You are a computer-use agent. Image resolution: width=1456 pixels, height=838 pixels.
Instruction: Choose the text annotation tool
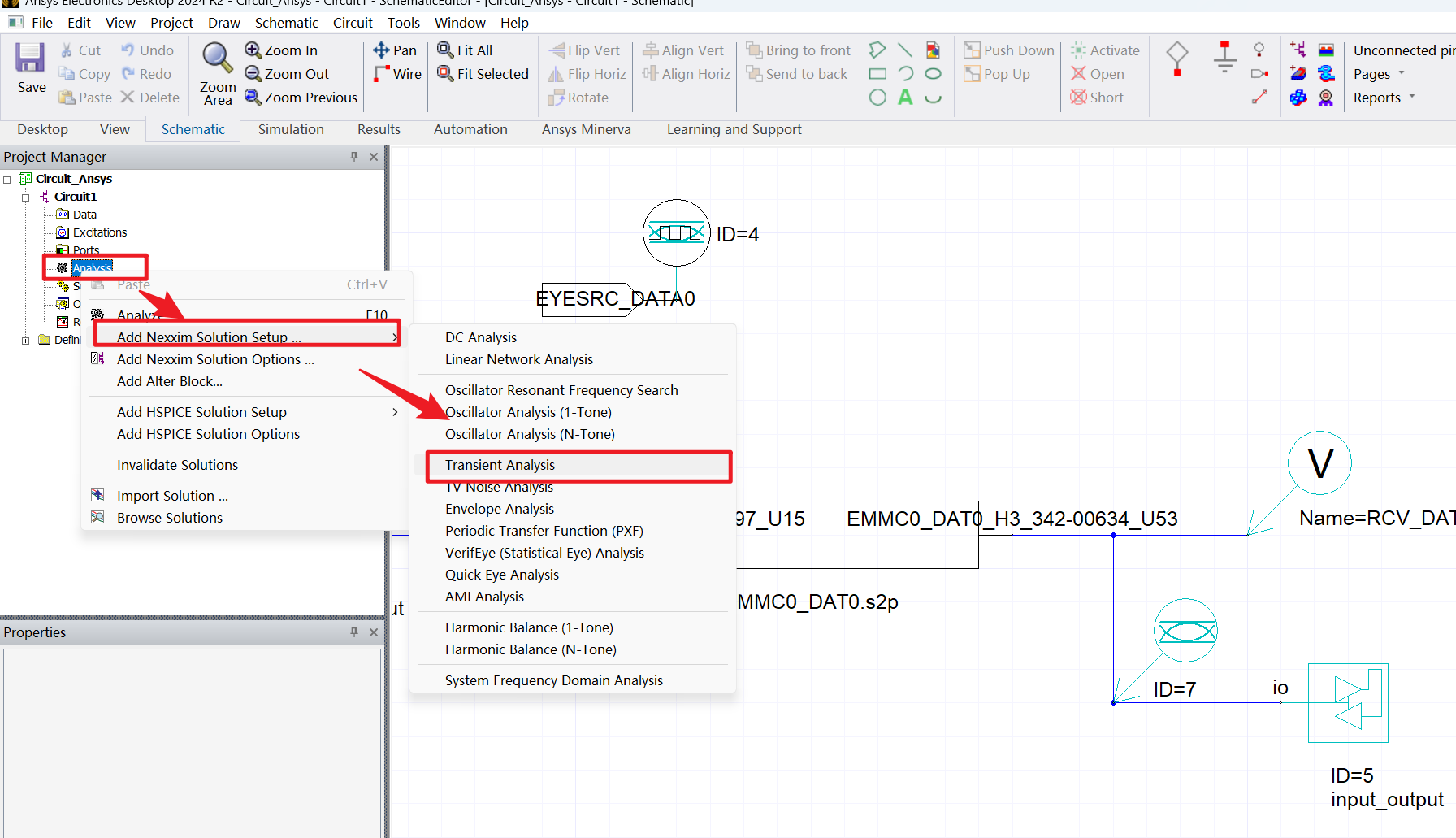pos(905,98)
